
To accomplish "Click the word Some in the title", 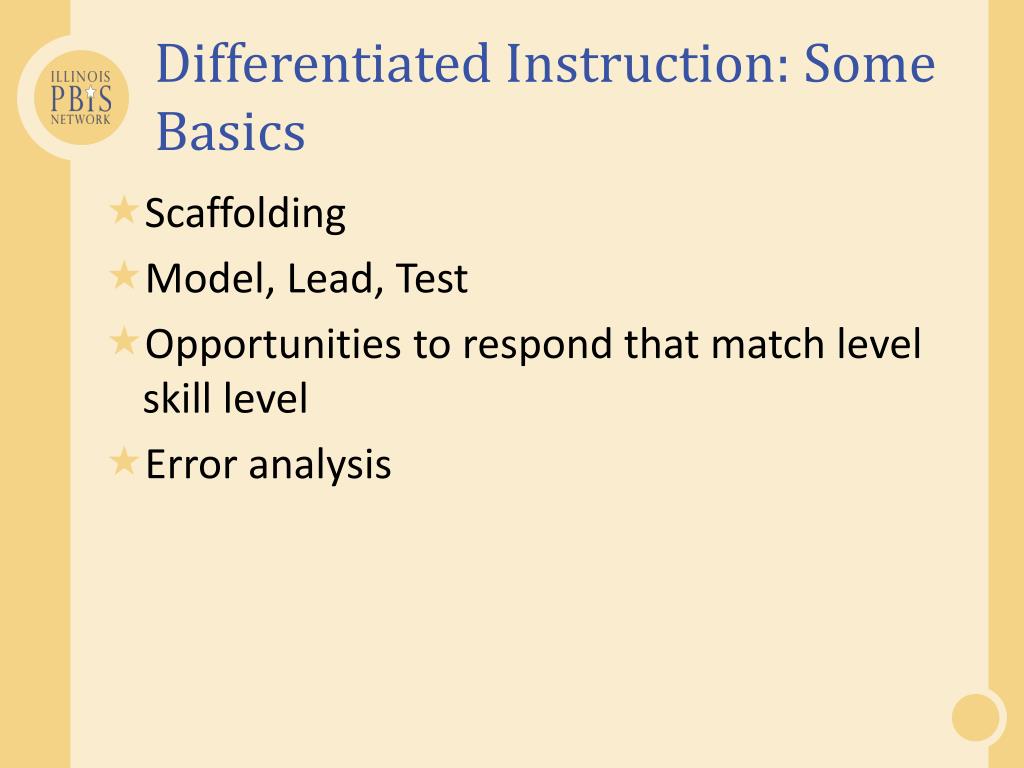I will pyautogui.click(x=869, y=63).
